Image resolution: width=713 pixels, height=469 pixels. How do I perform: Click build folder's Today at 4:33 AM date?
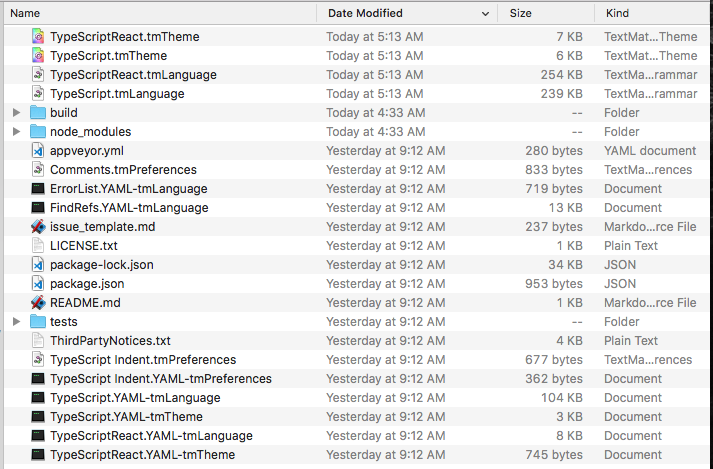pyautogui.click(x=376, y=113)
